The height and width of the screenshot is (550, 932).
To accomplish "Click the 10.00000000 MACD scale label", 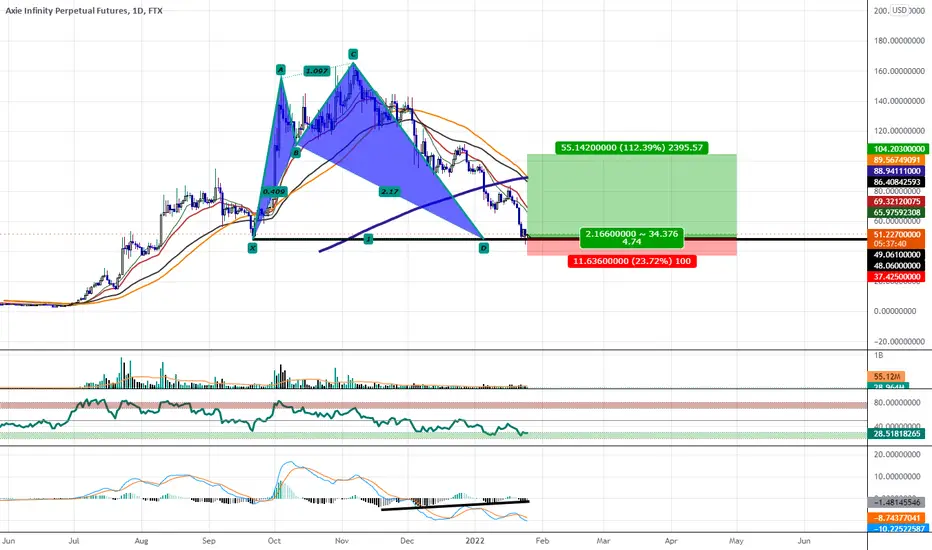I will [899, 477].
